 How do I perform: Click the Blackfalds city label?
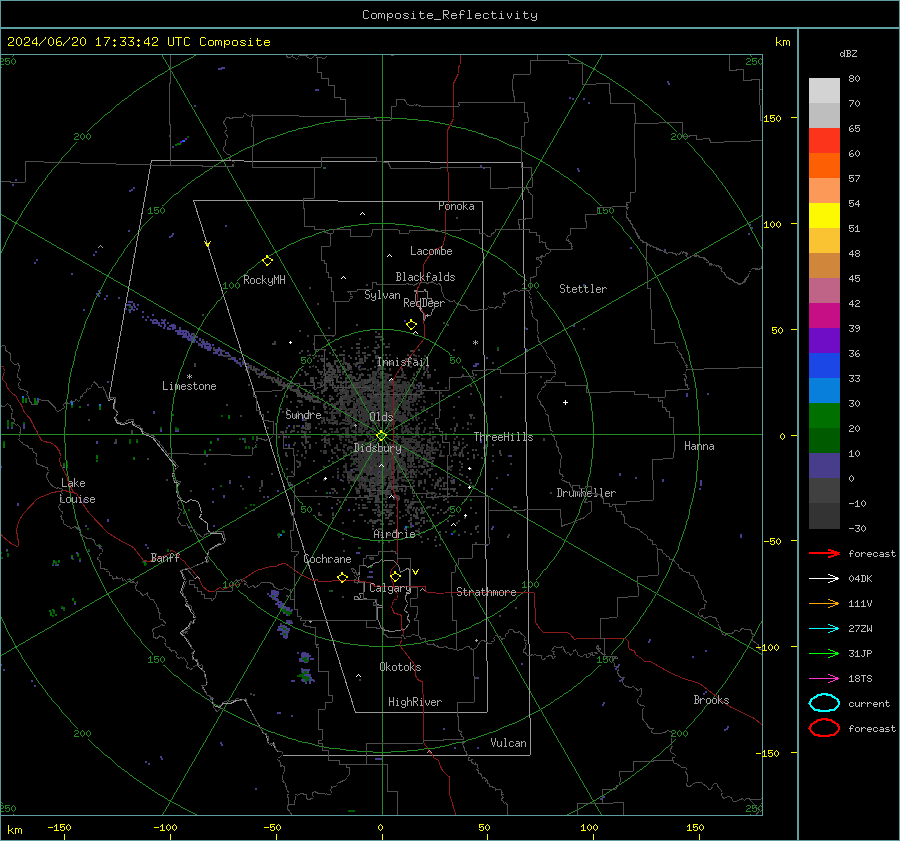(x=425, y=277)
